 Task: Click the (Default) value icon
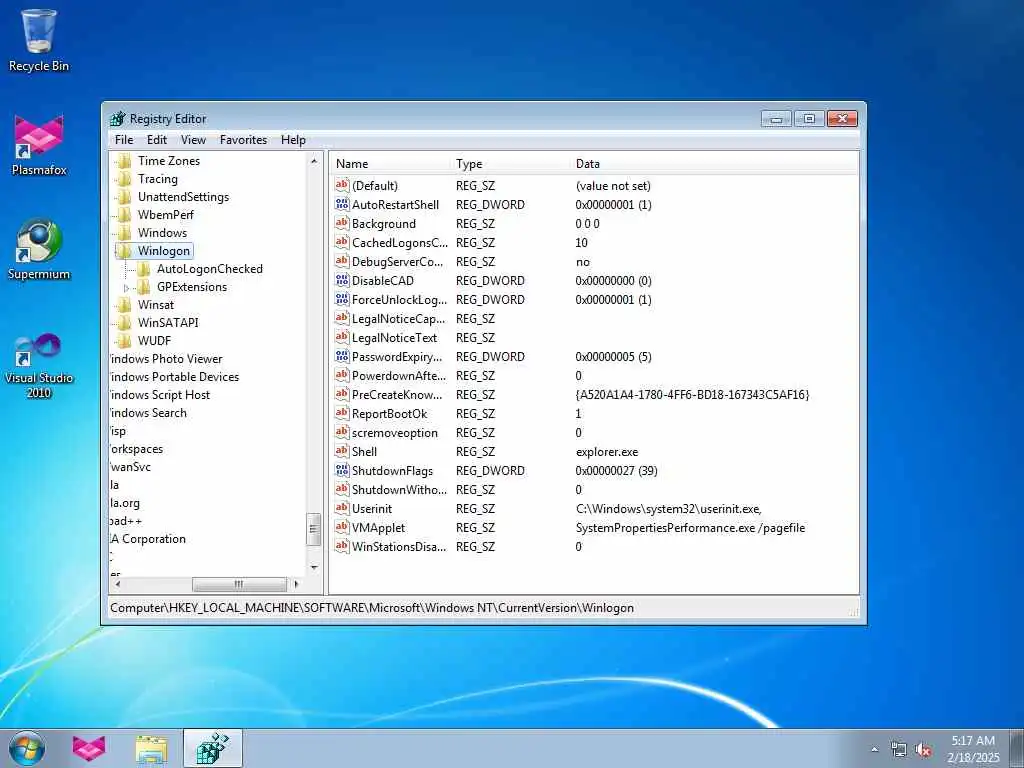coord(342,185)
